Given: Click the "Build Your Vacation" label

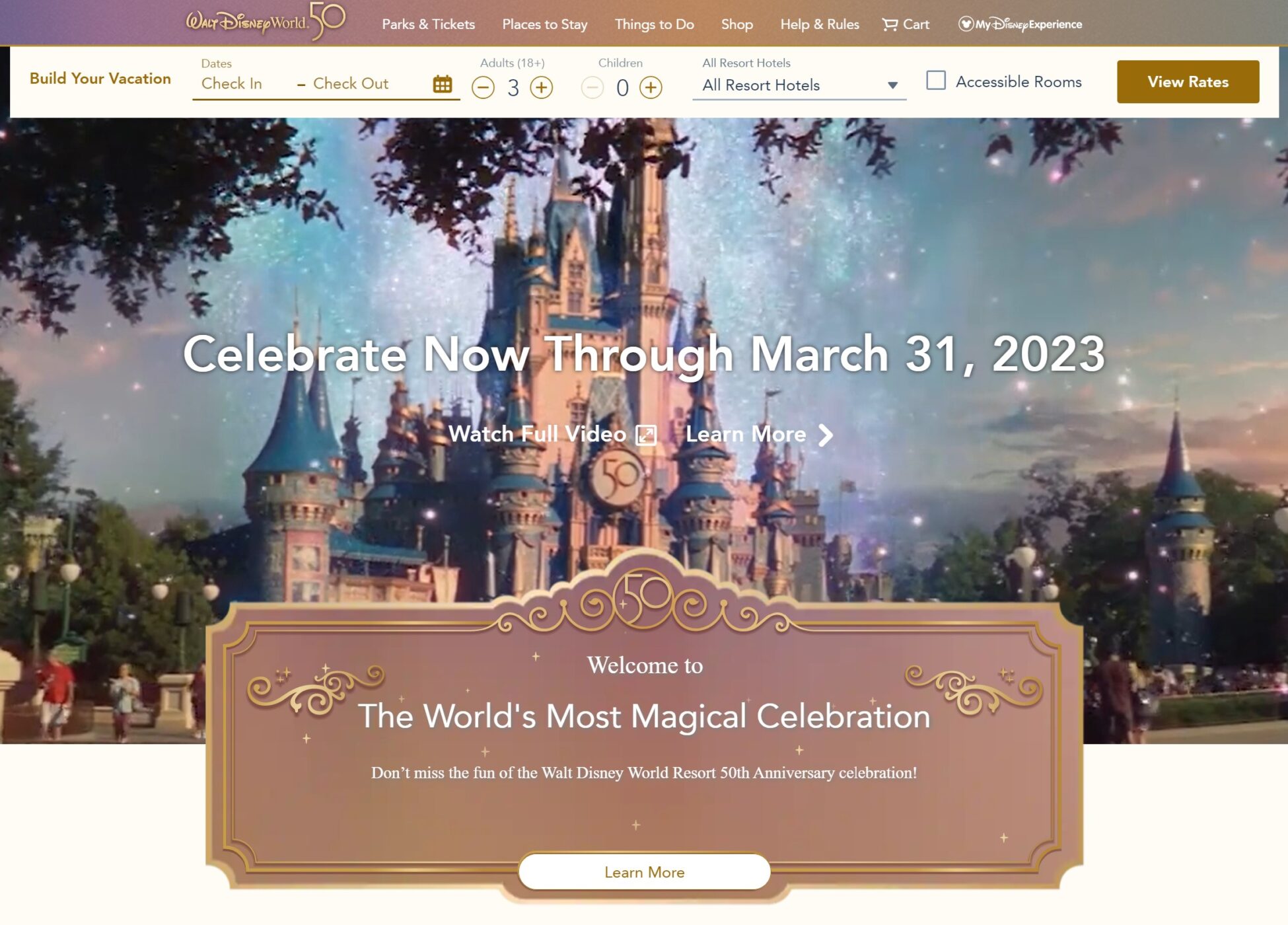Looking at the screenshot, I should point(100,79).
